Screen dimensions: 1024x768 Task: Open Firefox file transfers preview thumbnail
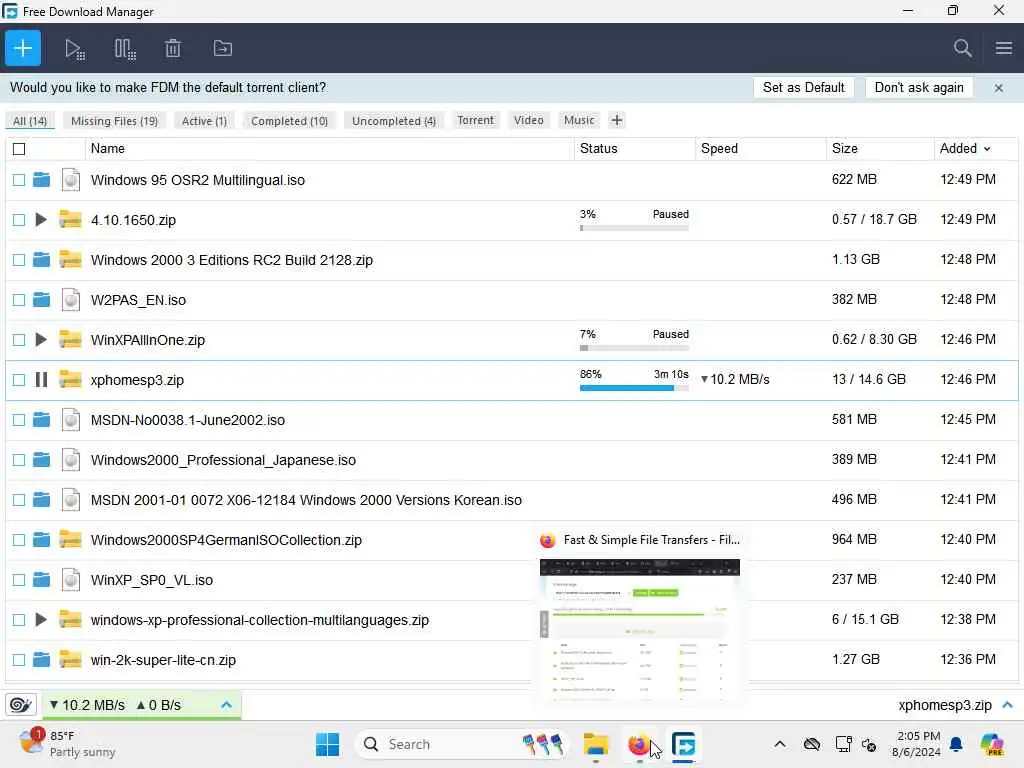[x=640, y=630]
